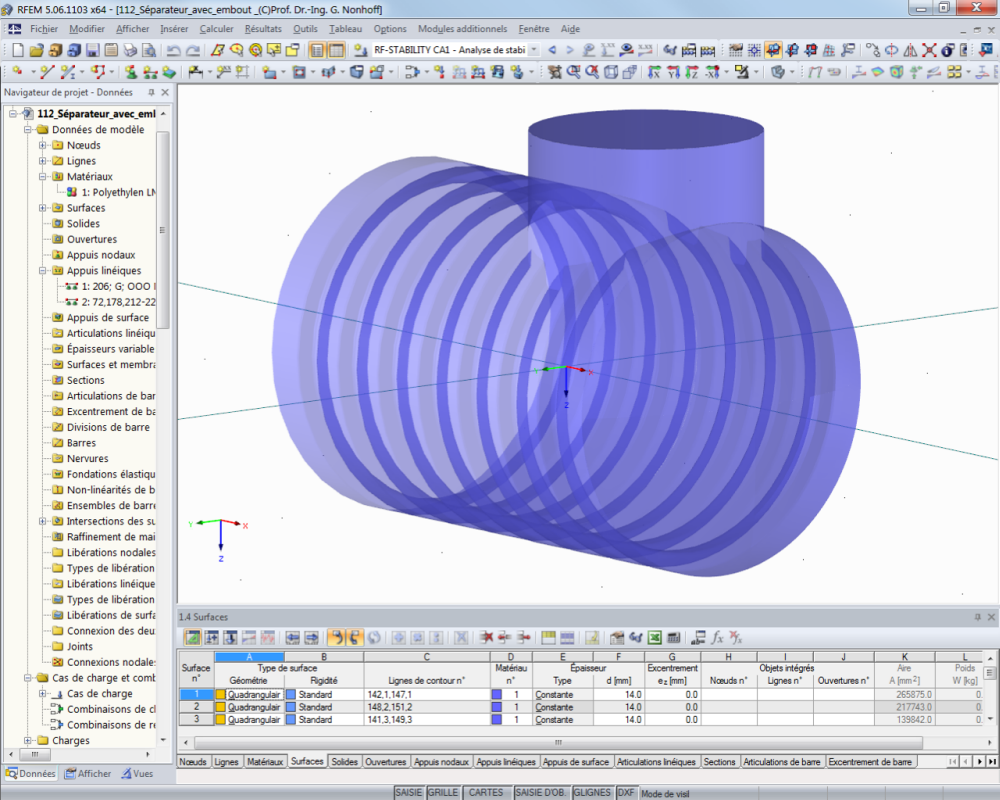Expand the Surfaces tree node
Viewport: 1000px width, 800px height.
pyautogui.click(x=43, y=208)
